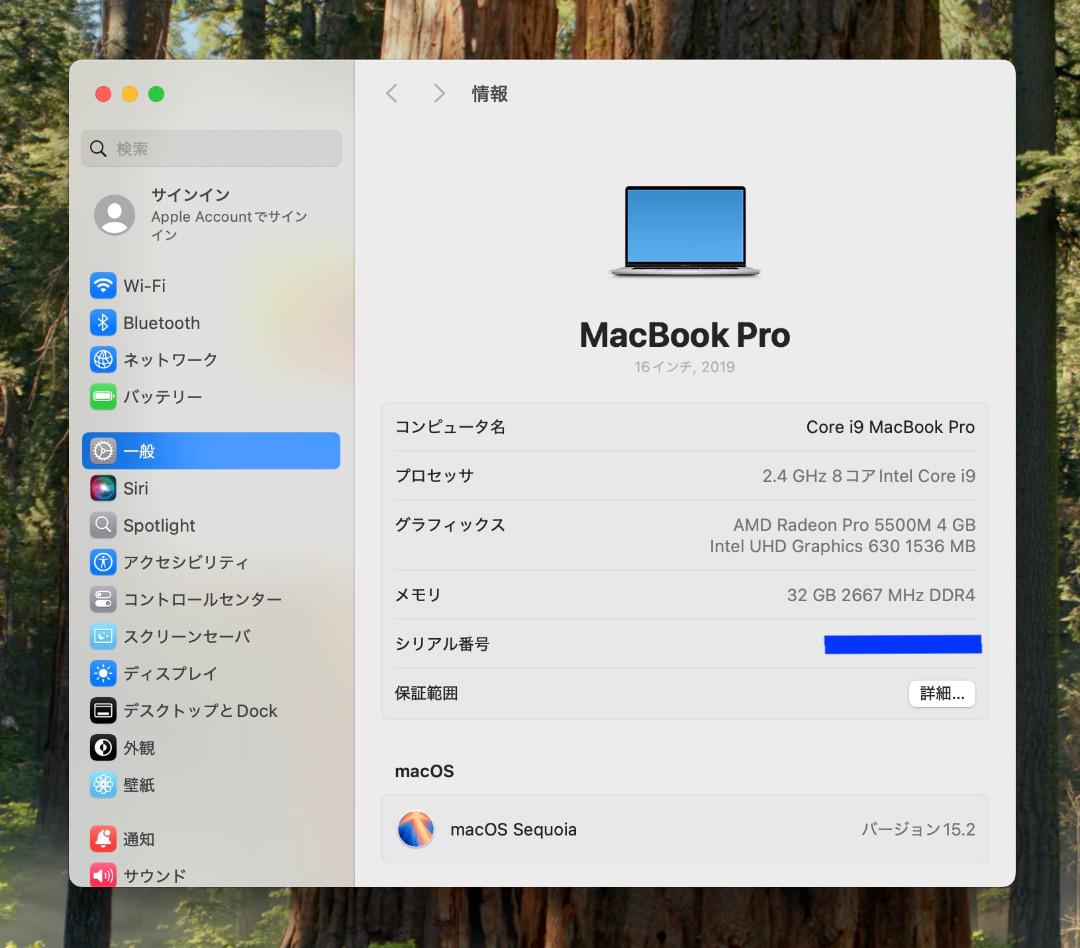Click the MacBook Pro laptop image

click(x=685, y=231)
